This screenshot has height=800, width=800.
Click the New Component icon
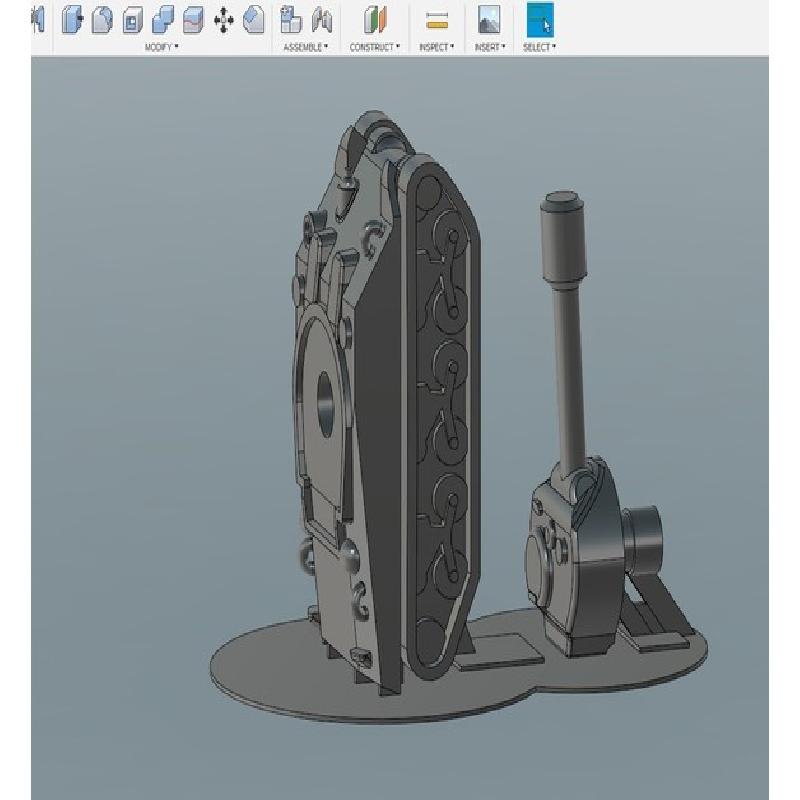(291, 20)
